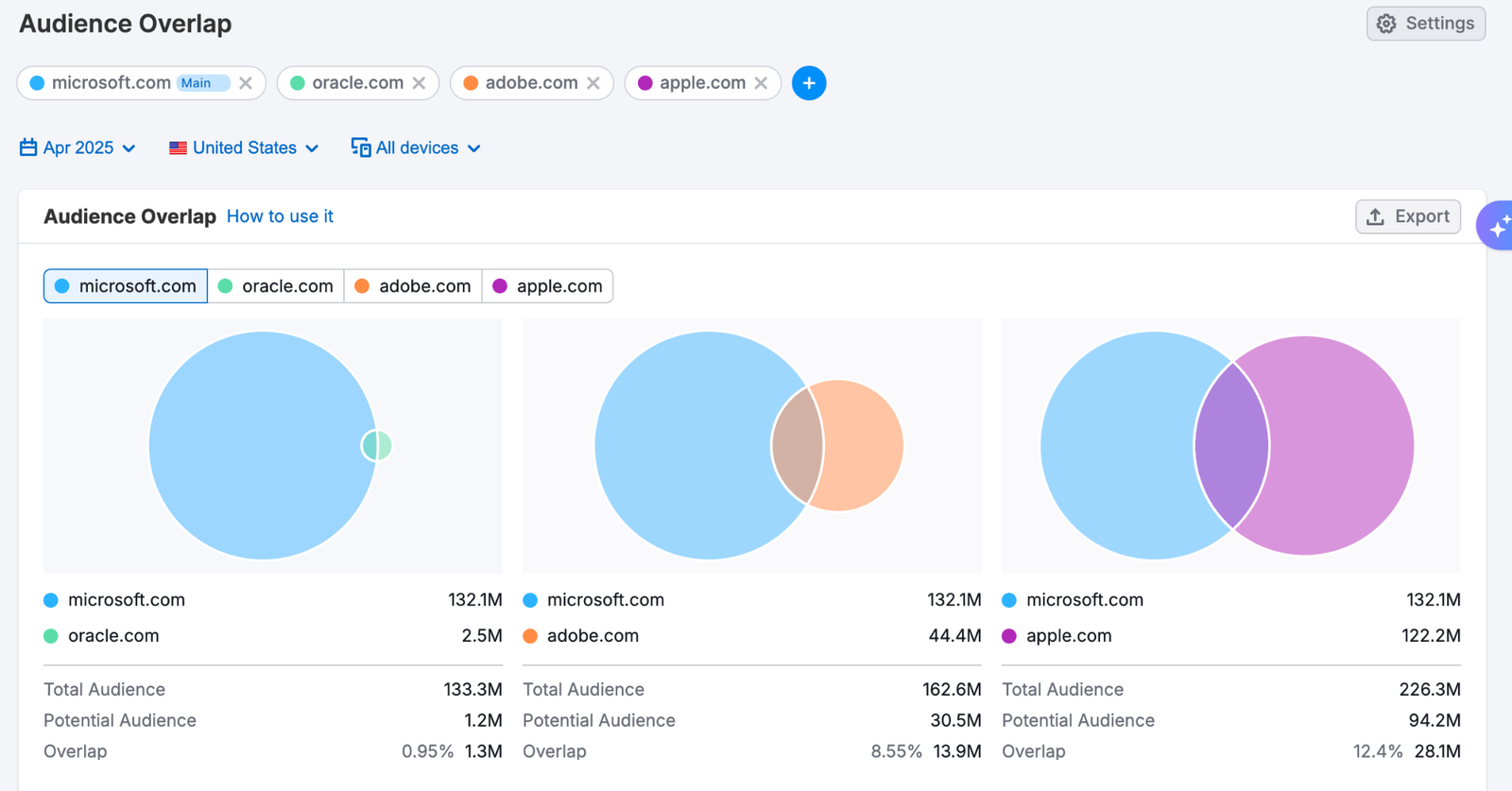Click the overlap percentage 8.55%
Viewport: 1512px width, 791px height.
pos(896,751)
